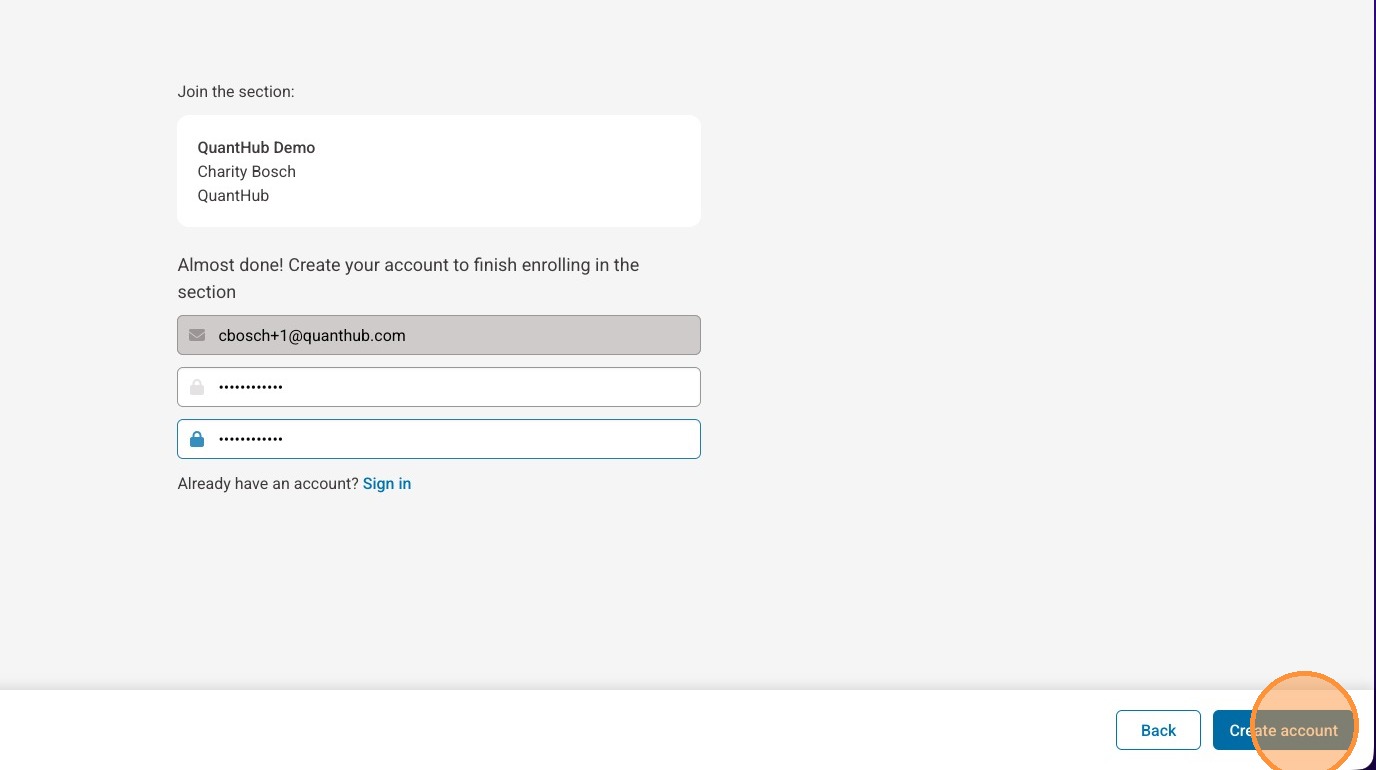Click the QuantHub organization name in the card
The height and width of the screenshot is (770, 1376).
[233, 196]
